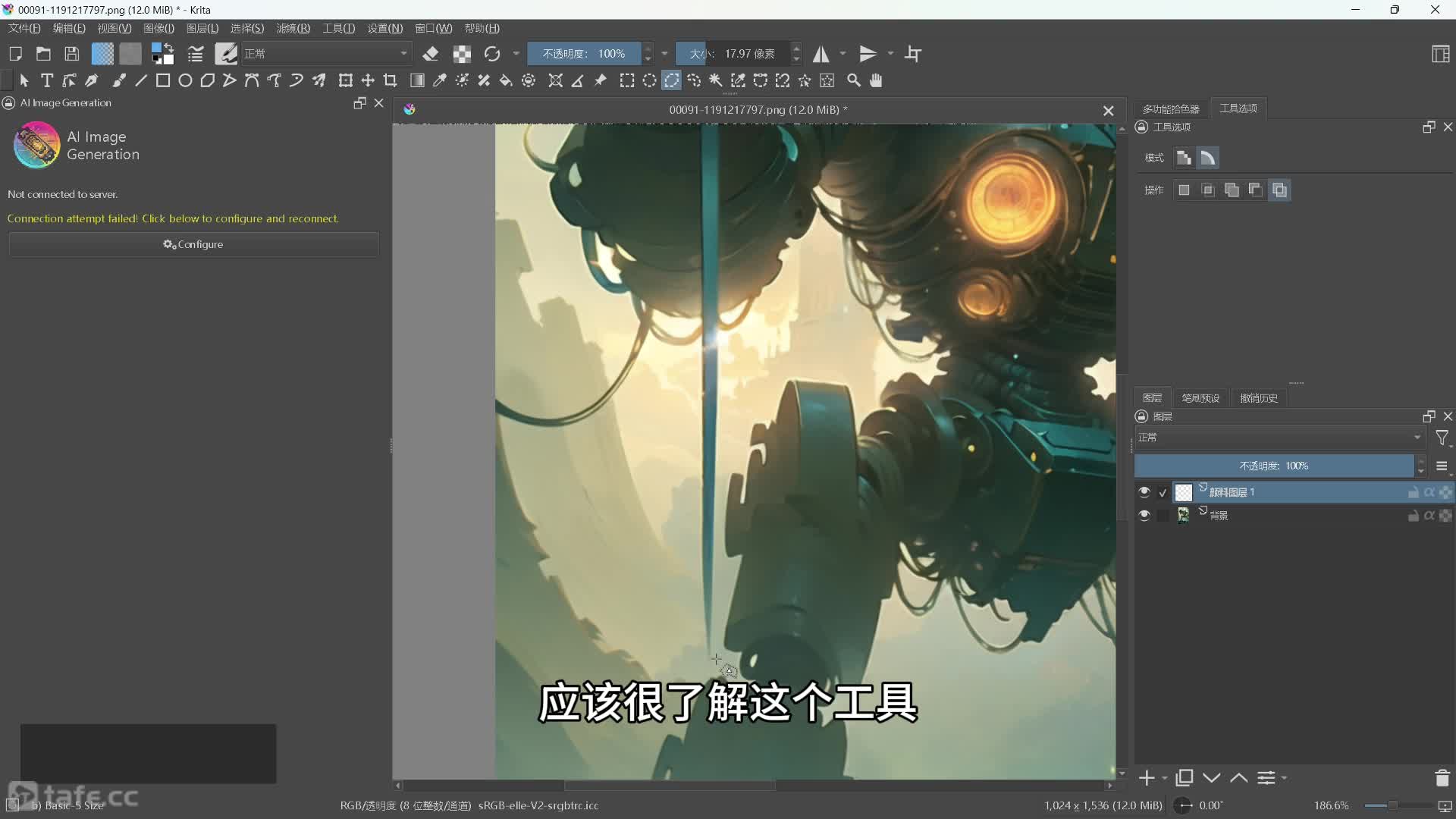Screen dimensions: 1456x819
Task: Select the Polygonal Selection tool
Action: tap(672, 80)
